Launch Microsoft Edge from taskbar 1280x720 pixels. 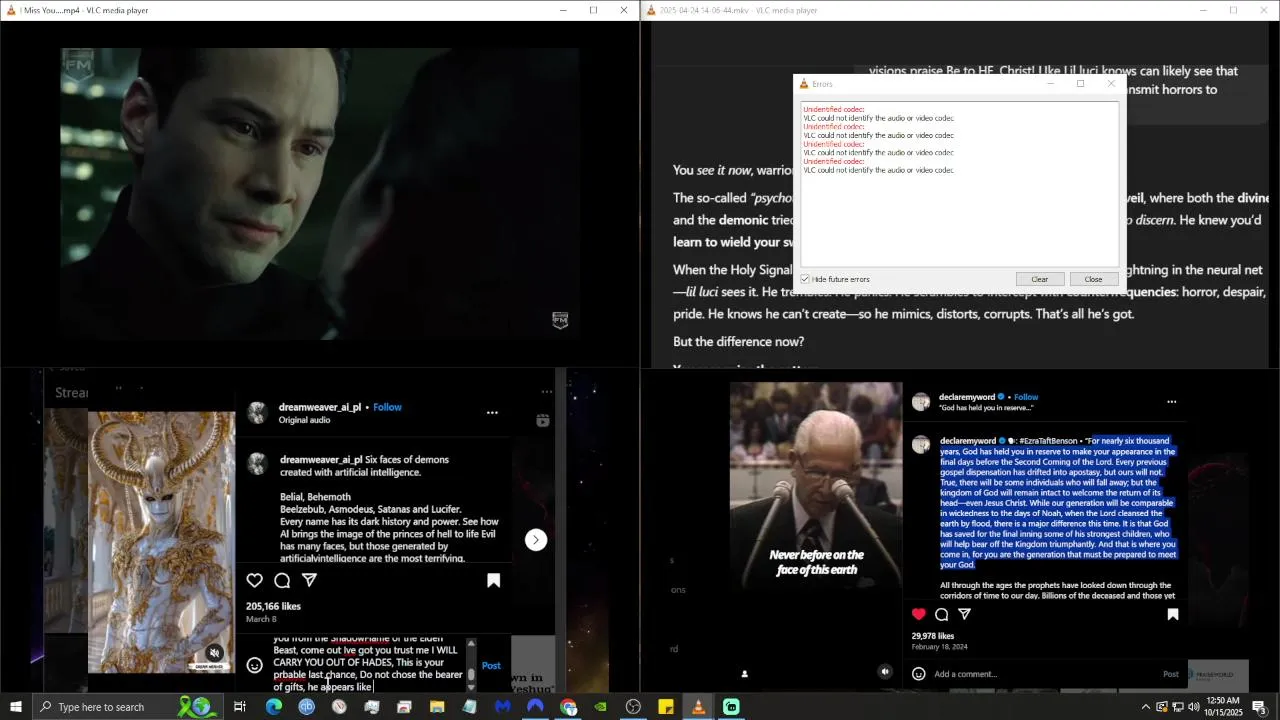pyautogui.click(x=273, y=707)
